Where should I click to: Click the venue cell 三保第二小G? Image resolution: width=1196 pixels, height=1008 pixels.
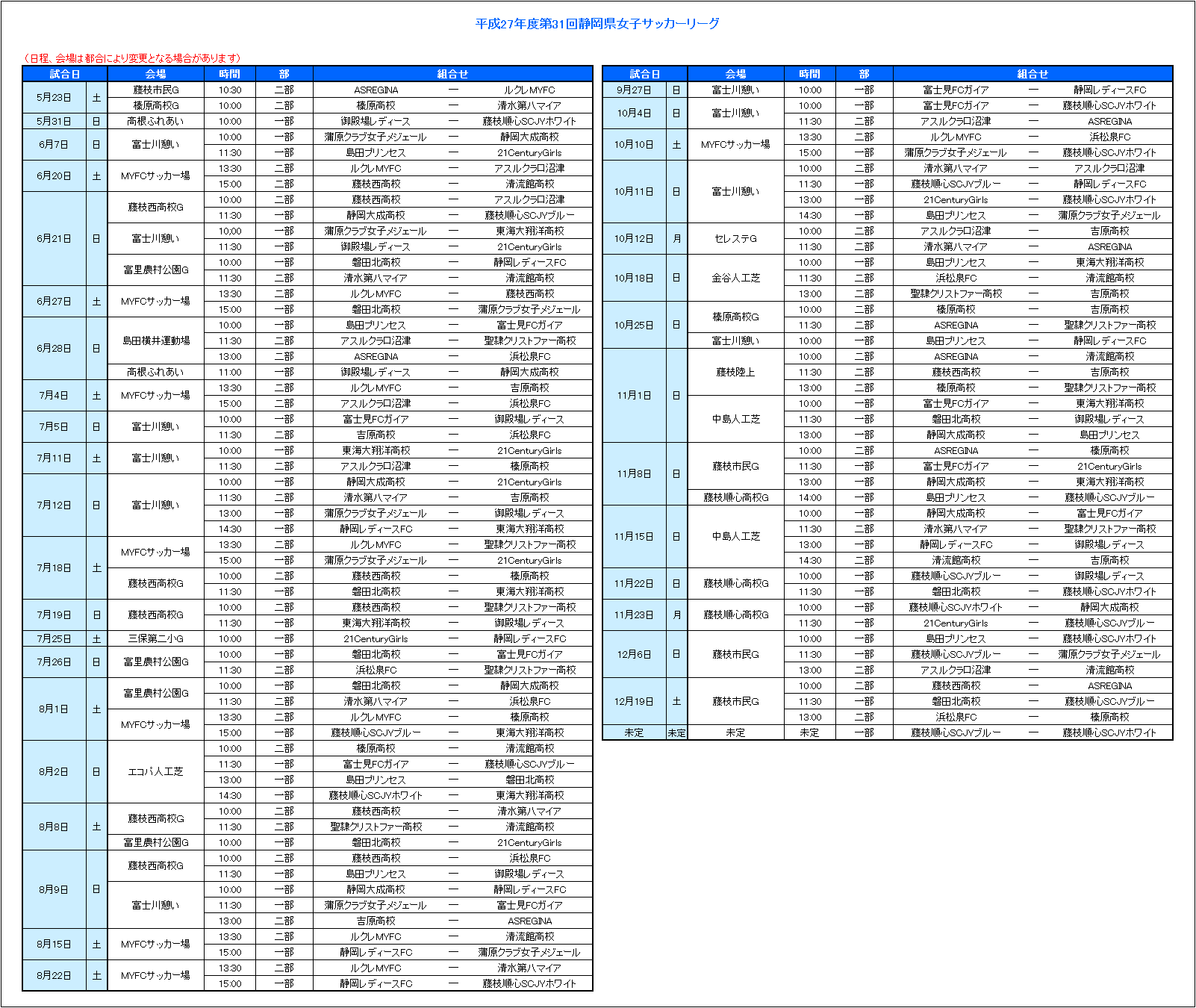pyautogui.click(x=156, y=639)
